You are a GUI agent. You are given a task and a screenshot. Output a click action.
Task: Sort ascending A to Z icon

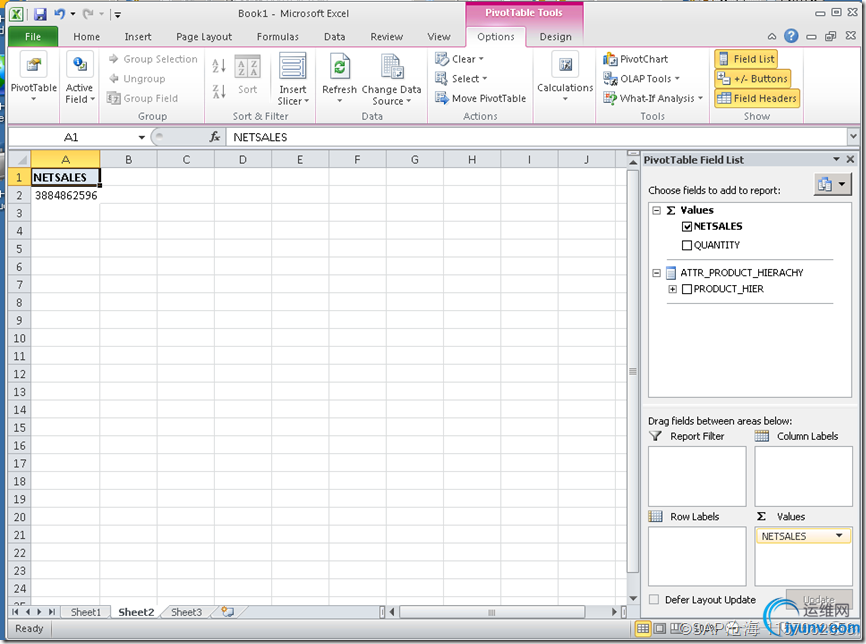tap(219, 66)
